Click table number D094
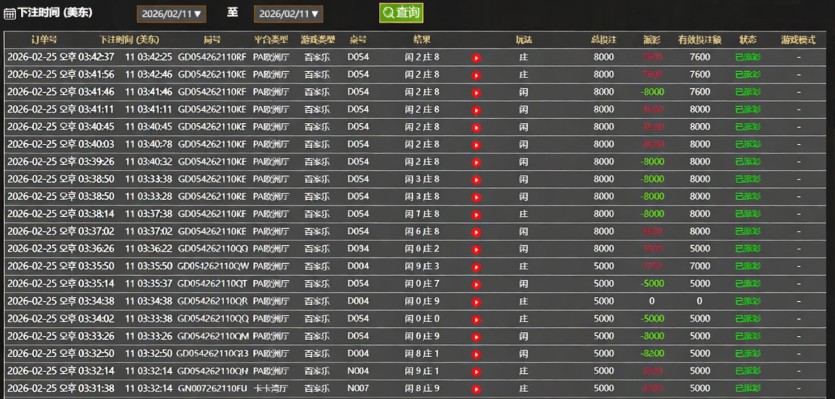 click(x=358, y=249)
